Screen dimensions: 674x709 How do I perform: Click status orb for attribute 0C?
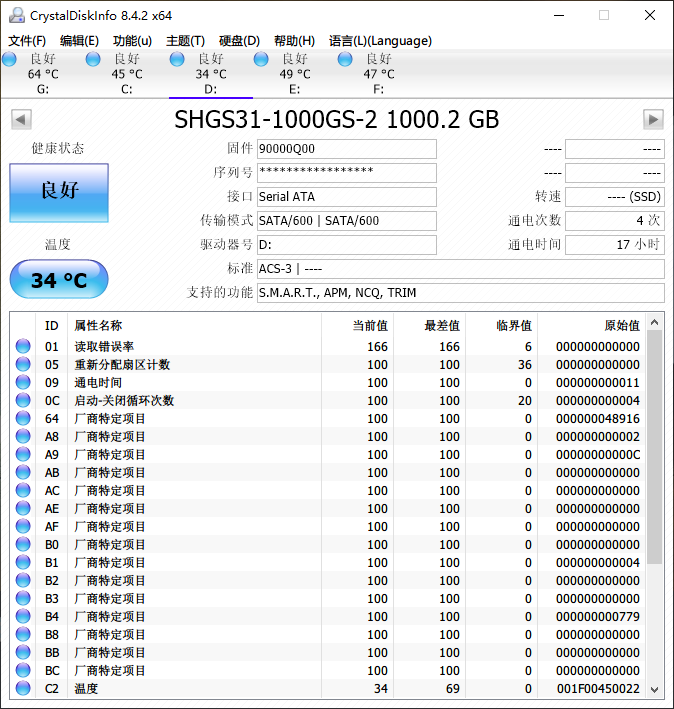tap(23, 400)
